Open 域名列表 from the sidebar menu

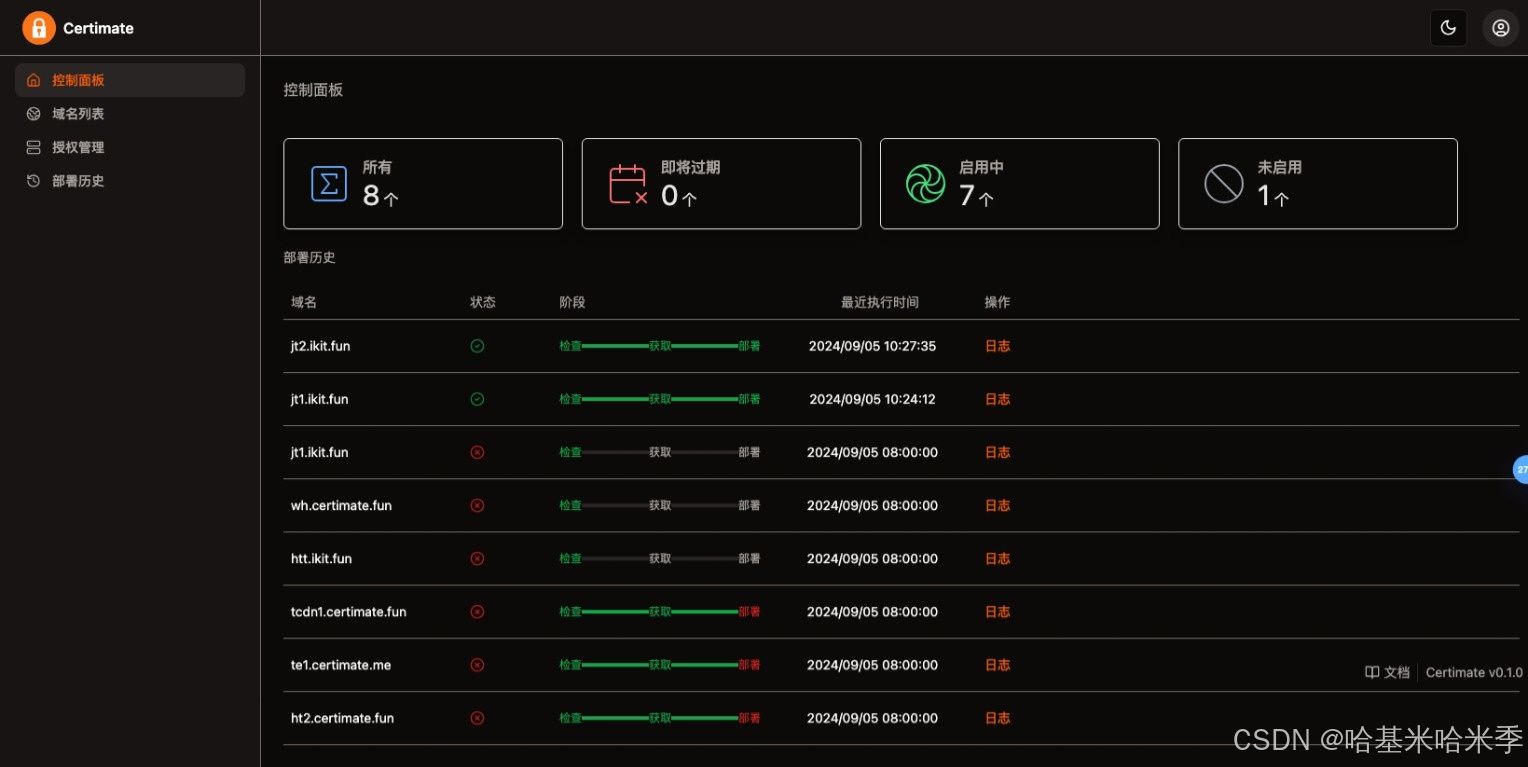click(78, 113)
